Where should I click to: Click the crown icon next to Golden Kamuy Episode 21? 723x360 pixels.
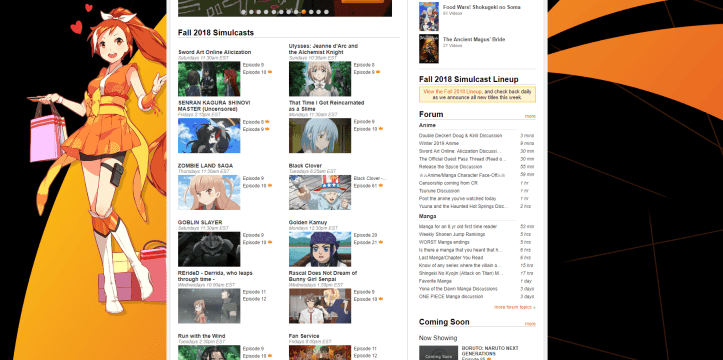(x=381, y=242)
